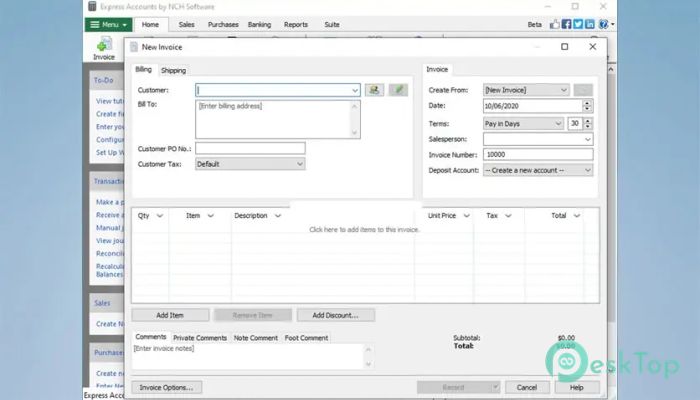Screen dimensions: 700x400
Task: Click the Cancel button
Action: (x=527, y=387)
